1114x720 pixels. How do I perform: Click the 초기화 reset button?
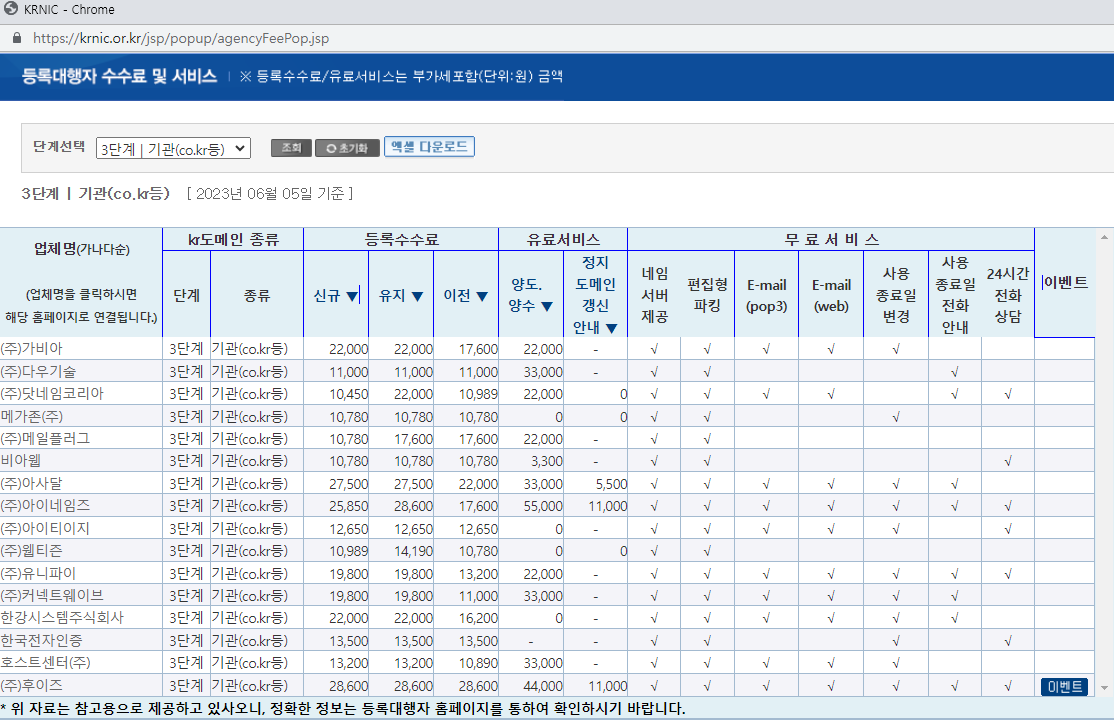[x=347, y=148]
